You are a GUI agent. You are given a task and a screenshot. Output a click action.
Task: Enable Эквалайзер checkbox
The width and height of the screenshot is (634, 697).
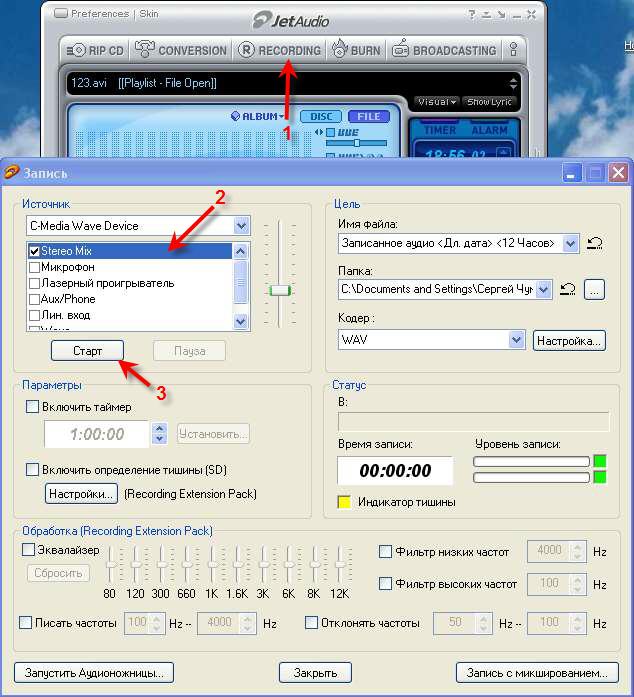pos(28,549)
